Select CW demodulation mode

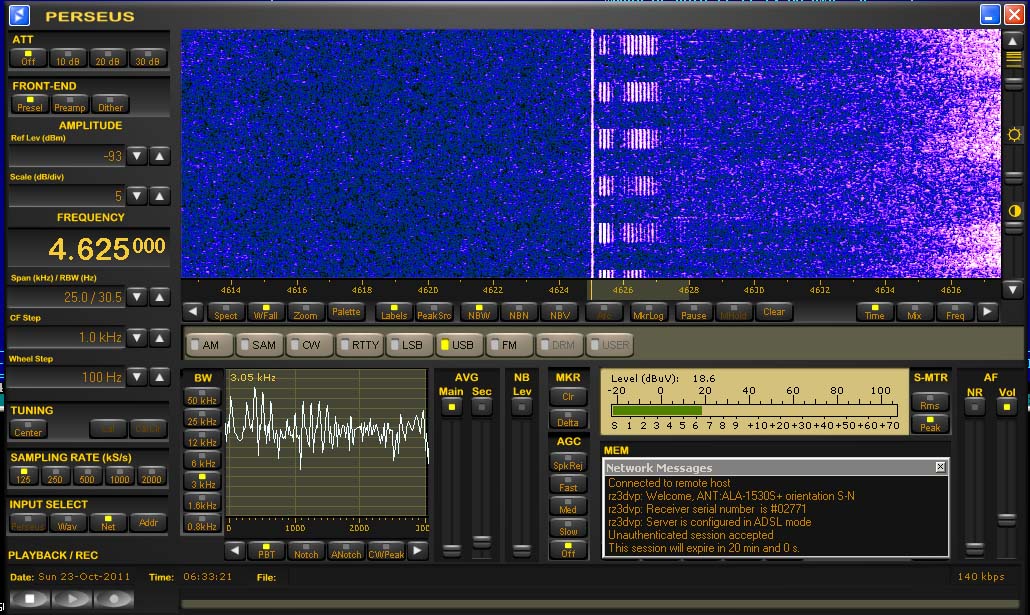311,345
